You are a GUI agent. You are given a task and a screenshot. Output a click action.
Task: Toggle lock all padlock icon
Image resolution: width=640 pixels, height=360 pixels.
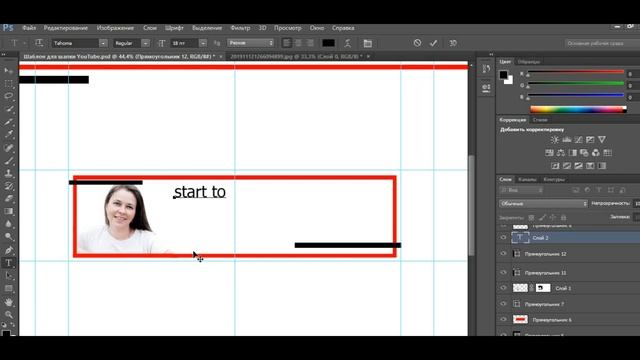click(563, 218)
